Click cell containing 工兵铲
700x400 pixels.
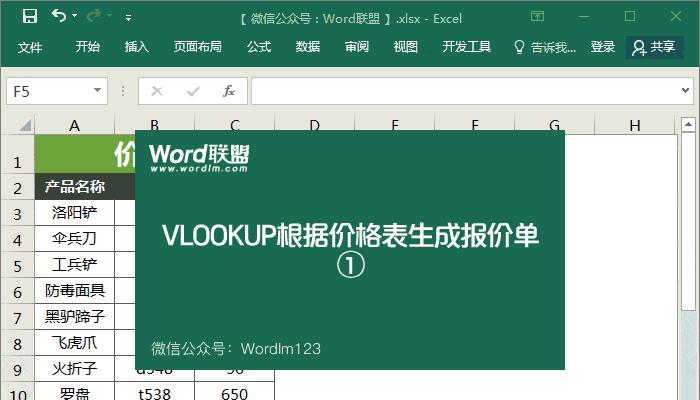pos(75,265)
